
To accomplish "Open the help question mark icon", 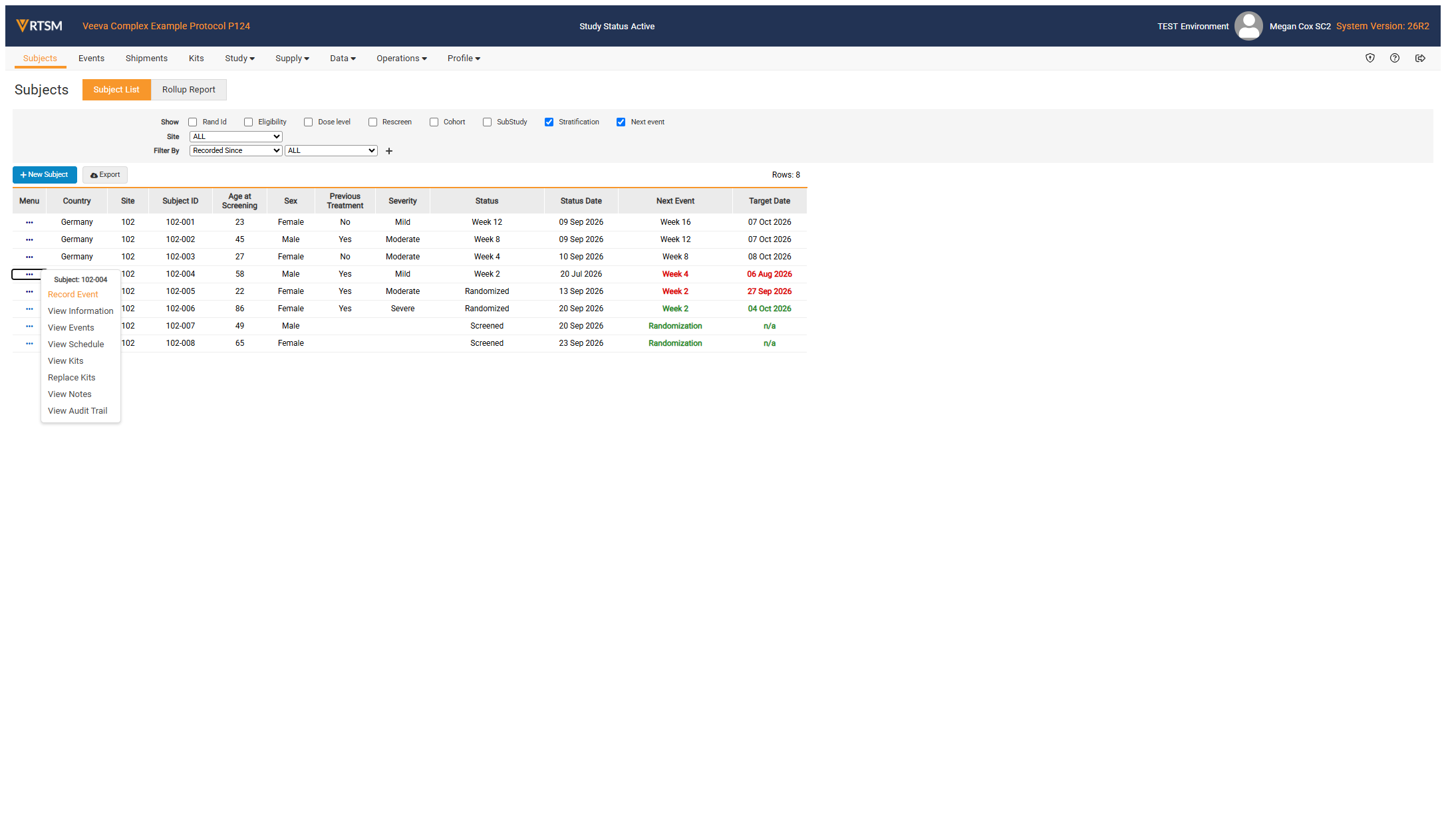I will click(1395, 59).
